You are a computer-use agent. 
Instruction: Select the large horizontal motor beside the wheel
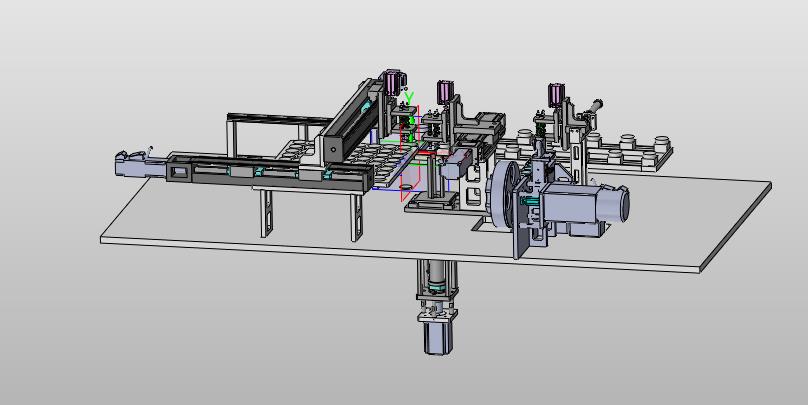coord(585,205)
